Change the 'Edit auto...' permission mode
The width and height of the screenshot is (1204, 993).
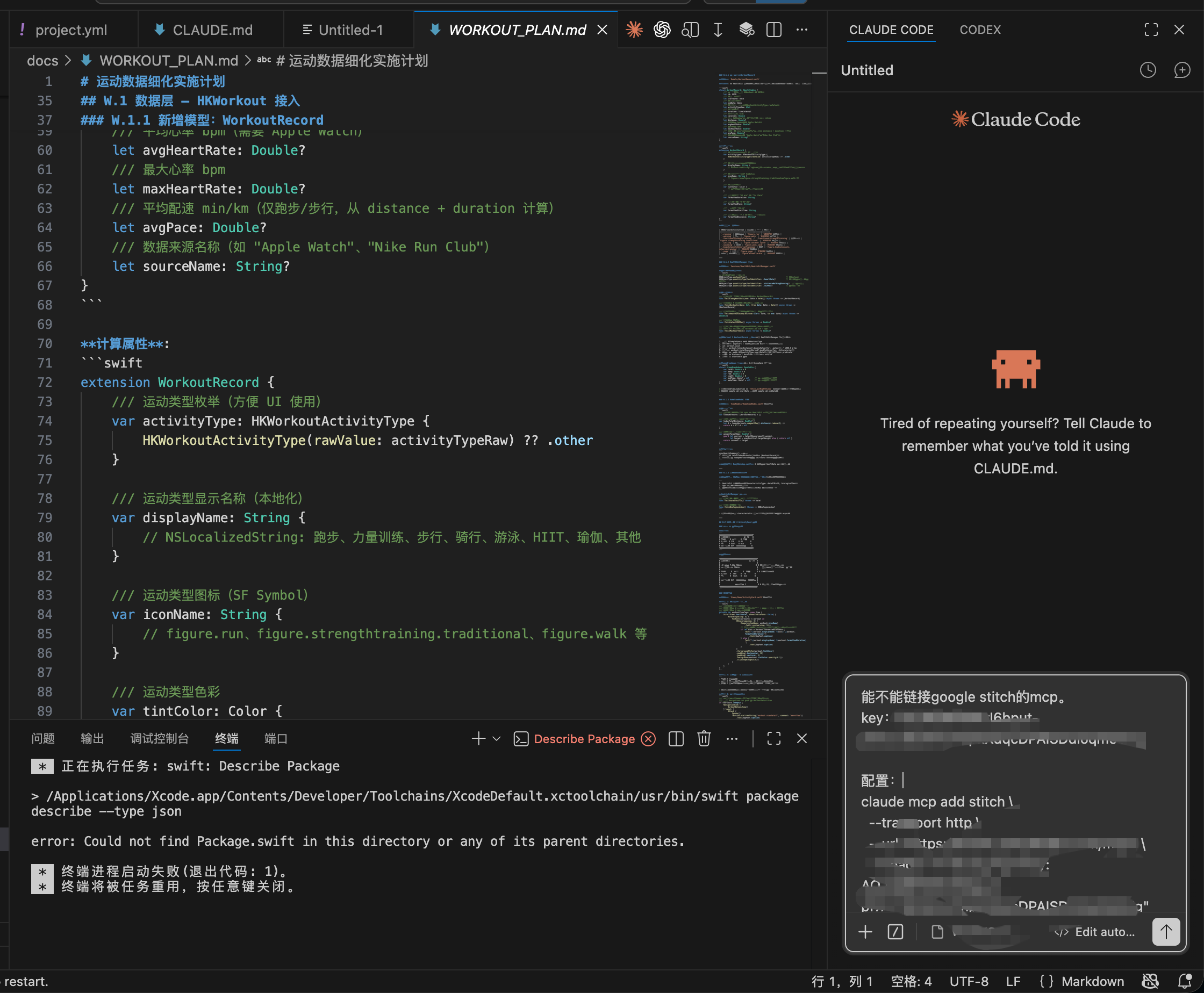coord(1095,932)
